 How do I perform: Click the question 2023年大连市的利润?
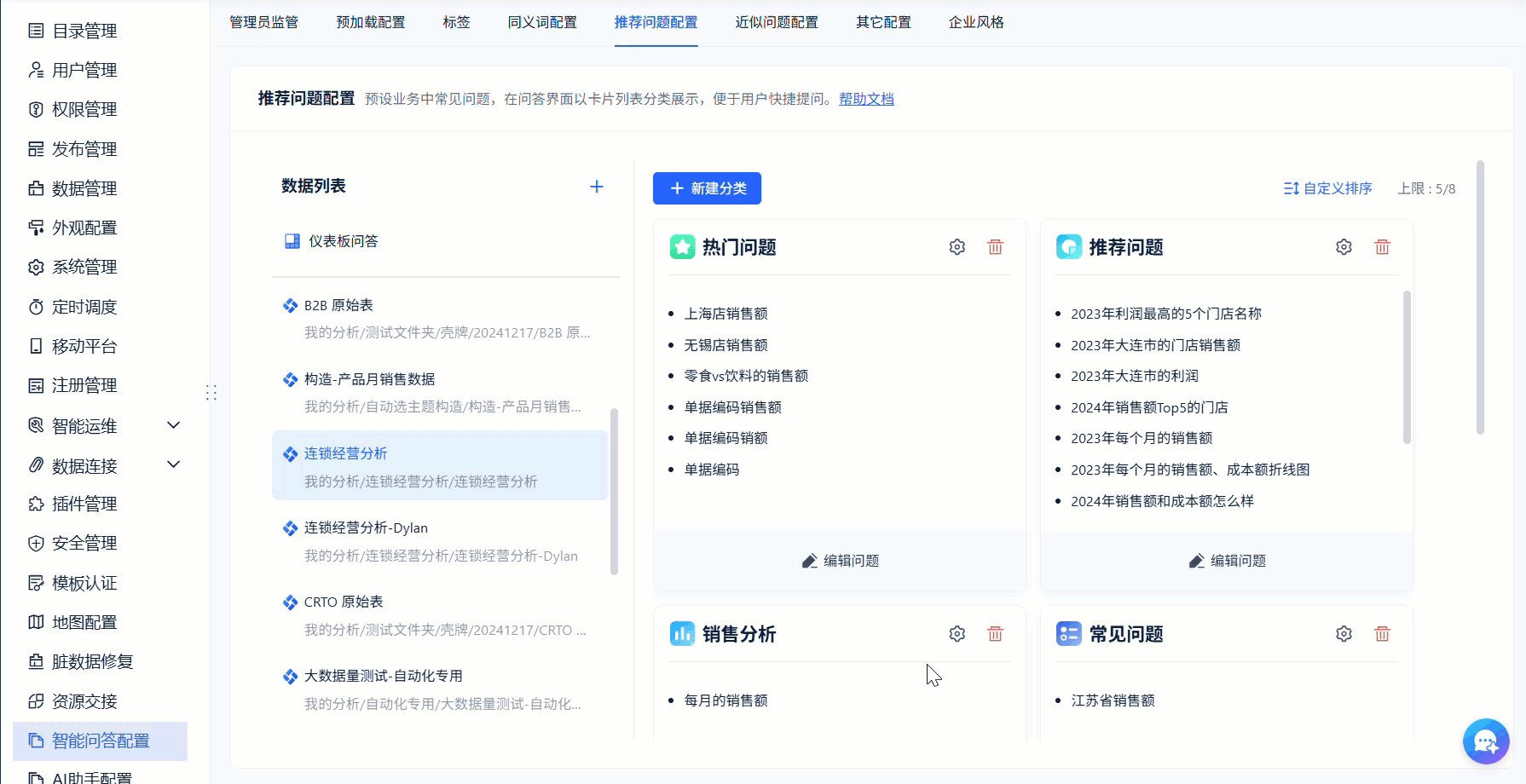1135,376
